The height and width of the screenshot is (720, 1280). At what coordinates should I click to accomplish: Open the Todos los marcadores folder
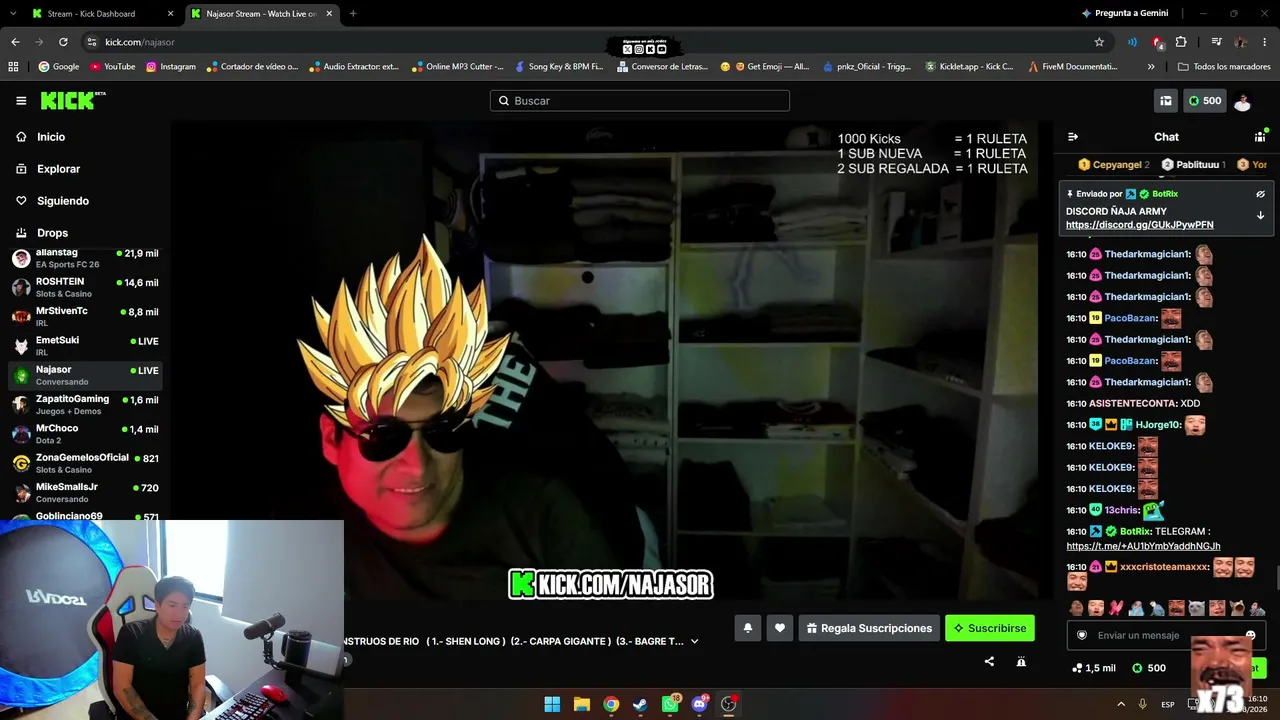(1224, 67)
